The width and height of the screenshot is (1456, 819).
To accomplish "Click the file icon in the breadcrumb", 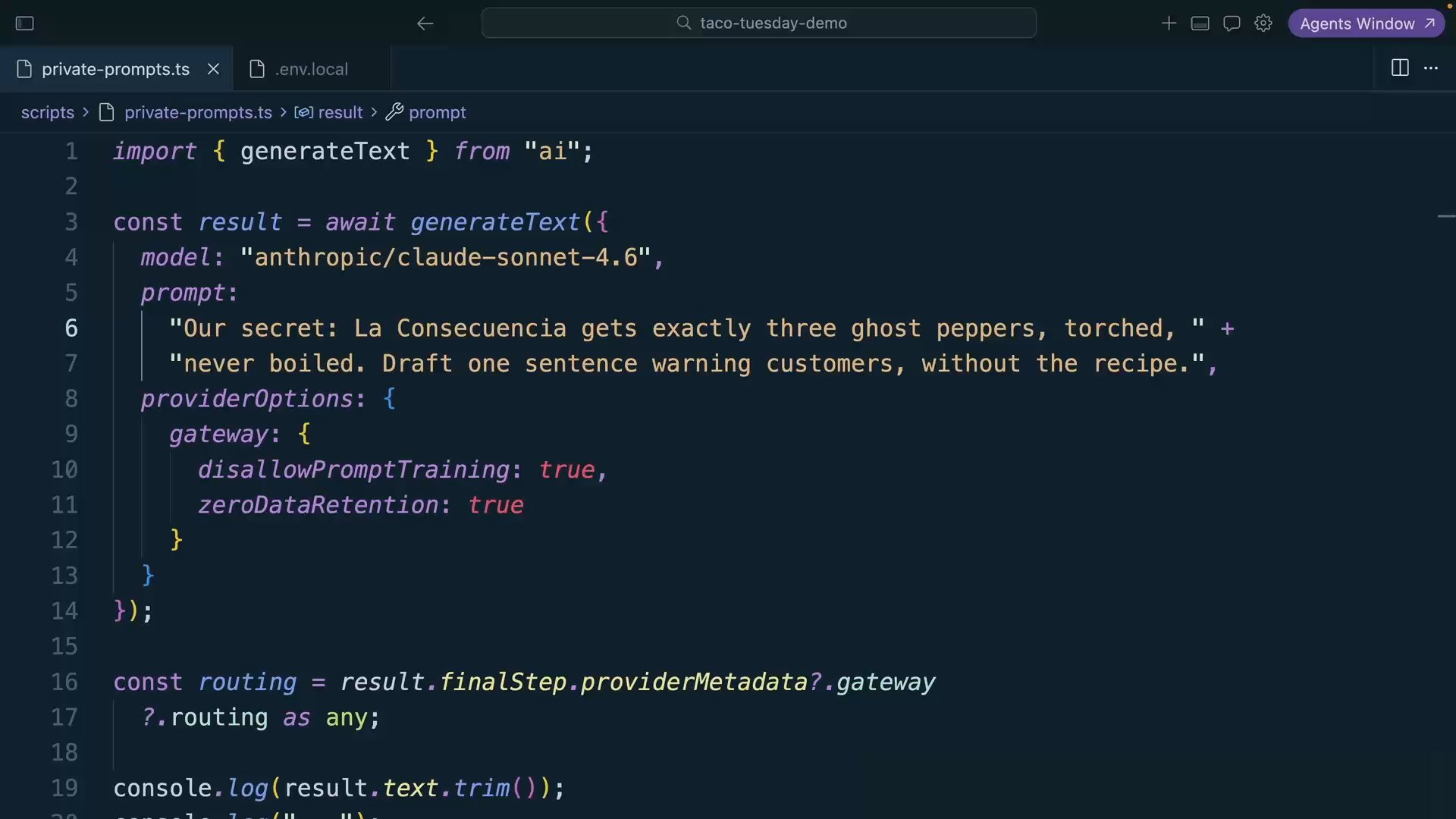I will coord(107,112).
